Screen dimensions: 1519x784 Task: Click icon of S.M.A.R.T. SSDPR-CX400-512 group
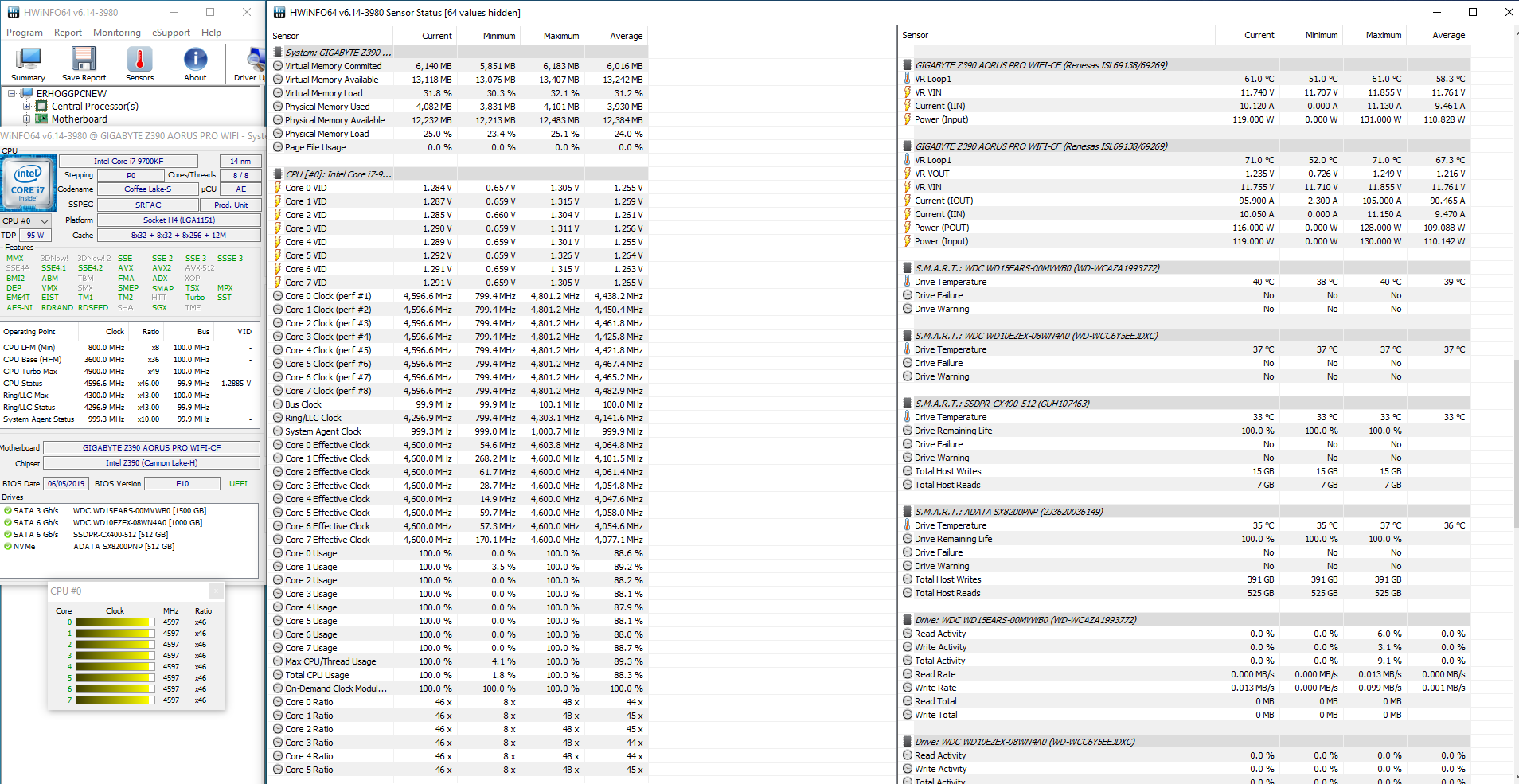click(908, 404)
